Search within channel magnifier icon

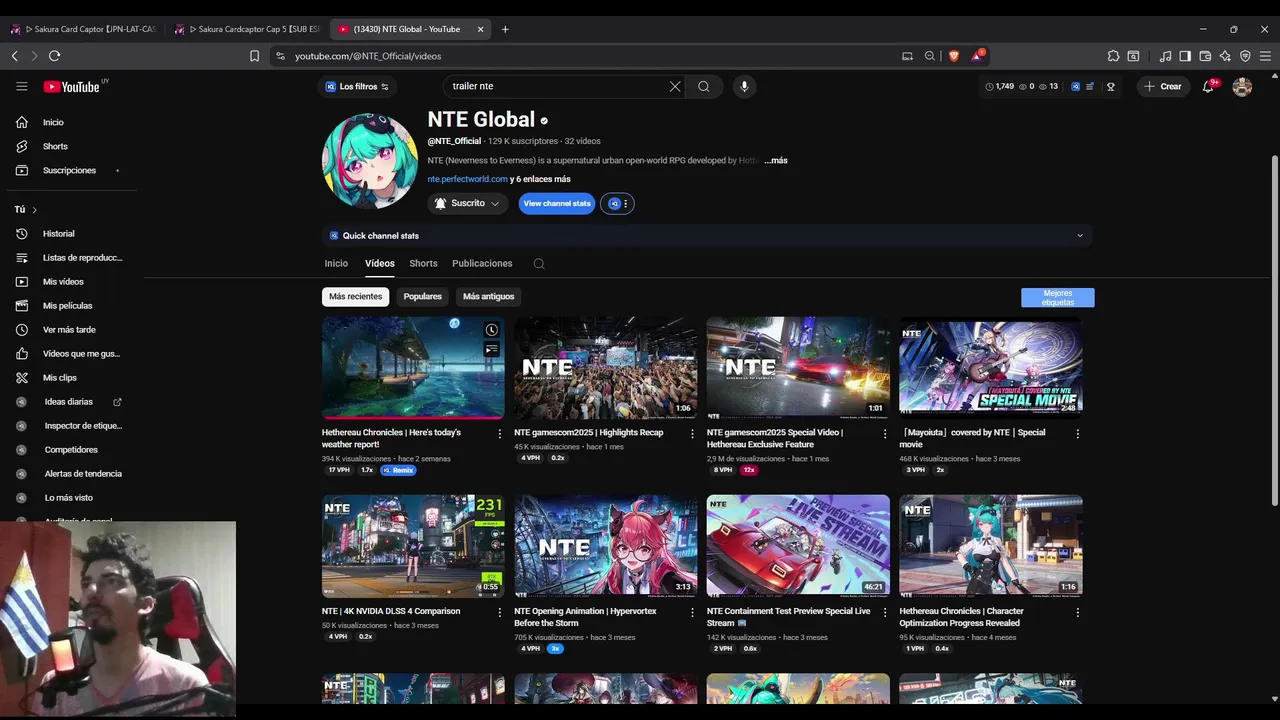coord(539,264)
